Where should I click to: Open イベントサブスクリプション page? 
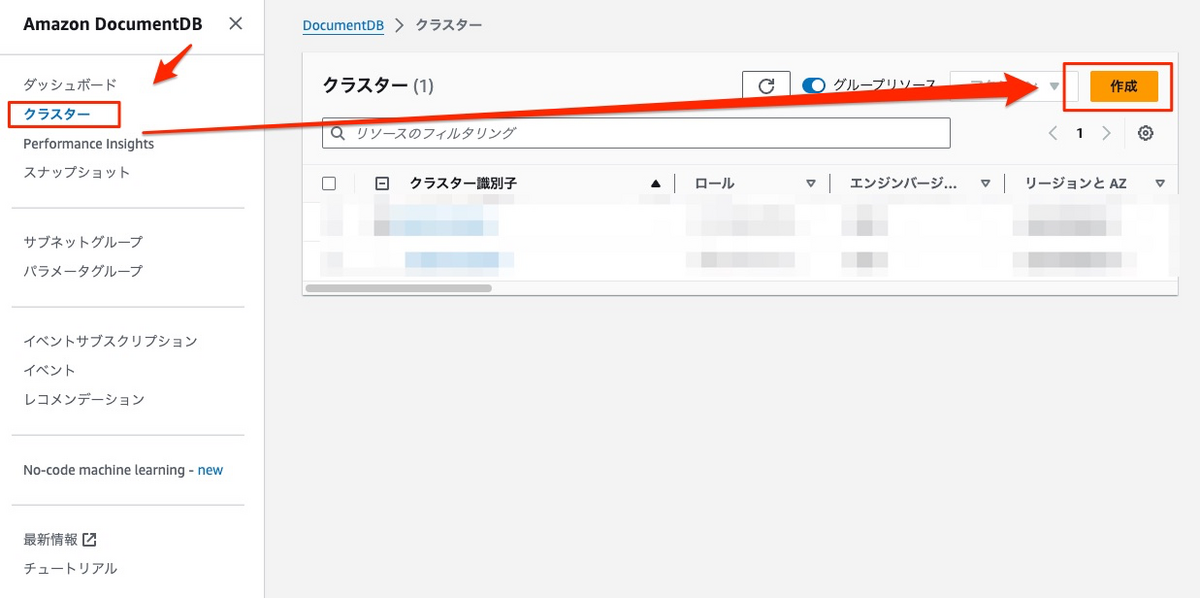click(110, 341)
